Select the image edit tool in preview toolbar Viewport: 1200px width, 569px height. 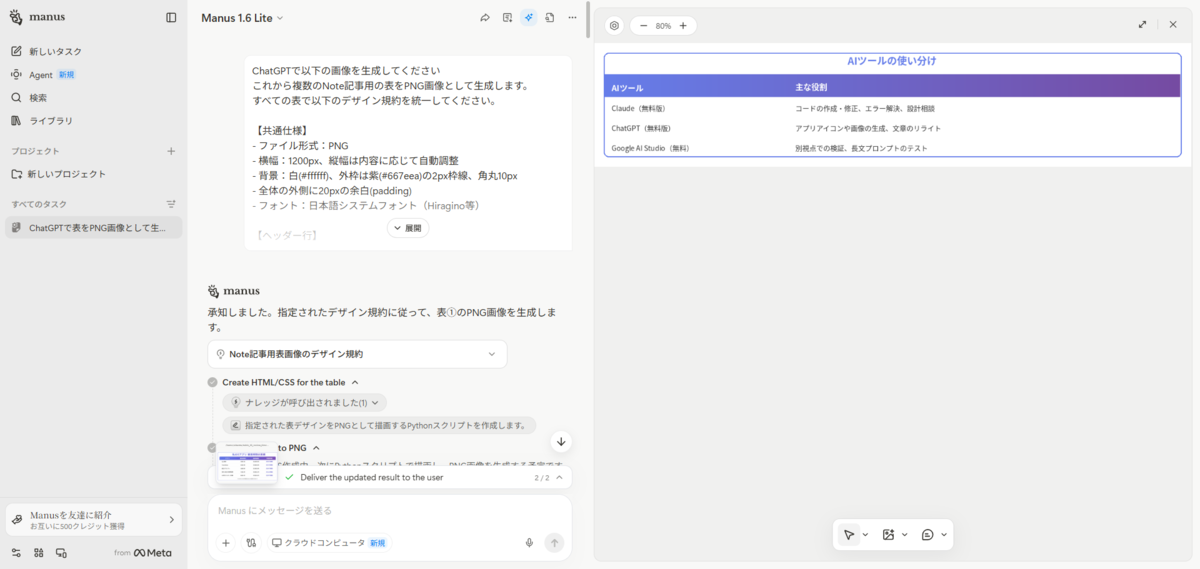coord(888,535)
